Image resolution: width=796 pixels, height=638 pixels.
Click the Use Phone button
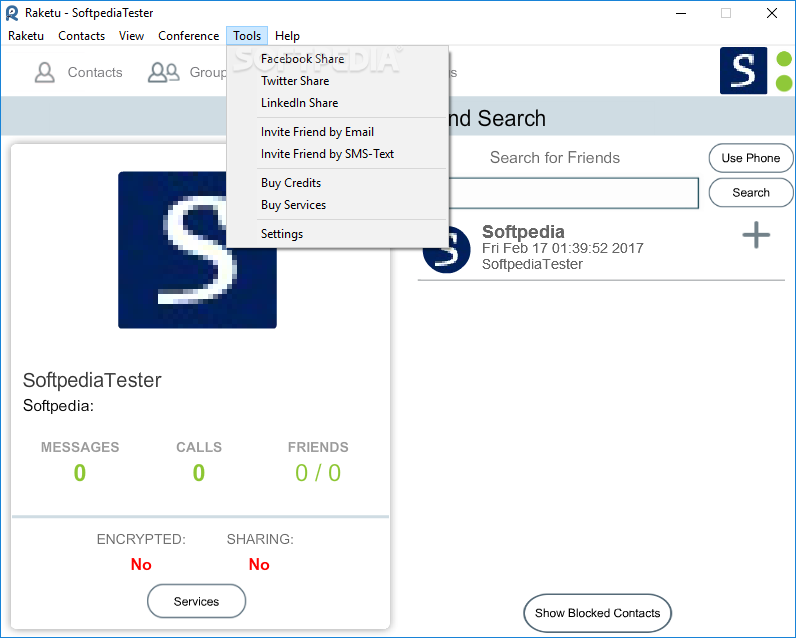pos(751,158)
